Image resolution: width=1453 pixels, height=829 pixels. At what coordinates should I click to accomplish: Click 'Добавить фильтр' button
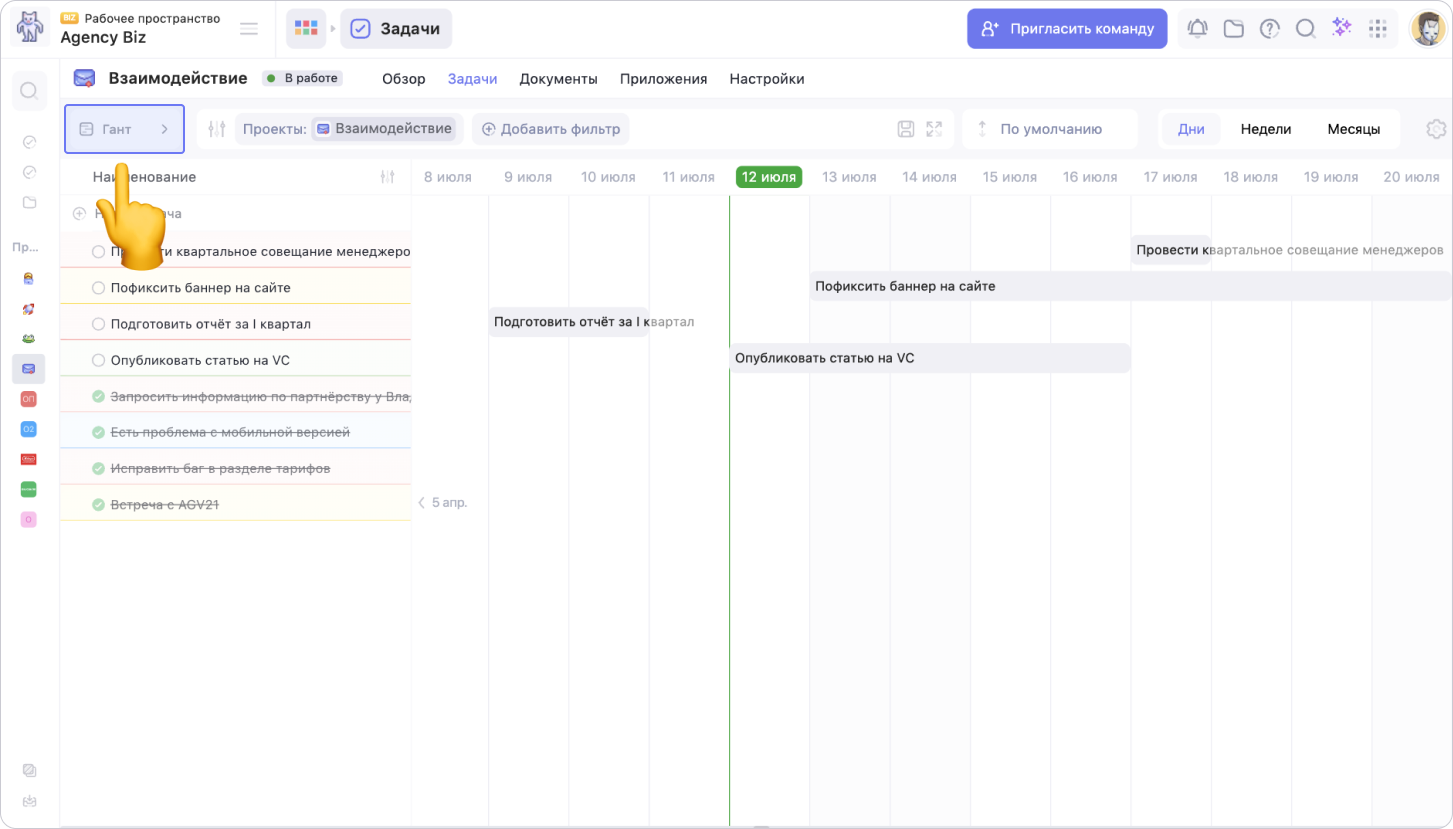pyautogui.click(x=550, y=129)
